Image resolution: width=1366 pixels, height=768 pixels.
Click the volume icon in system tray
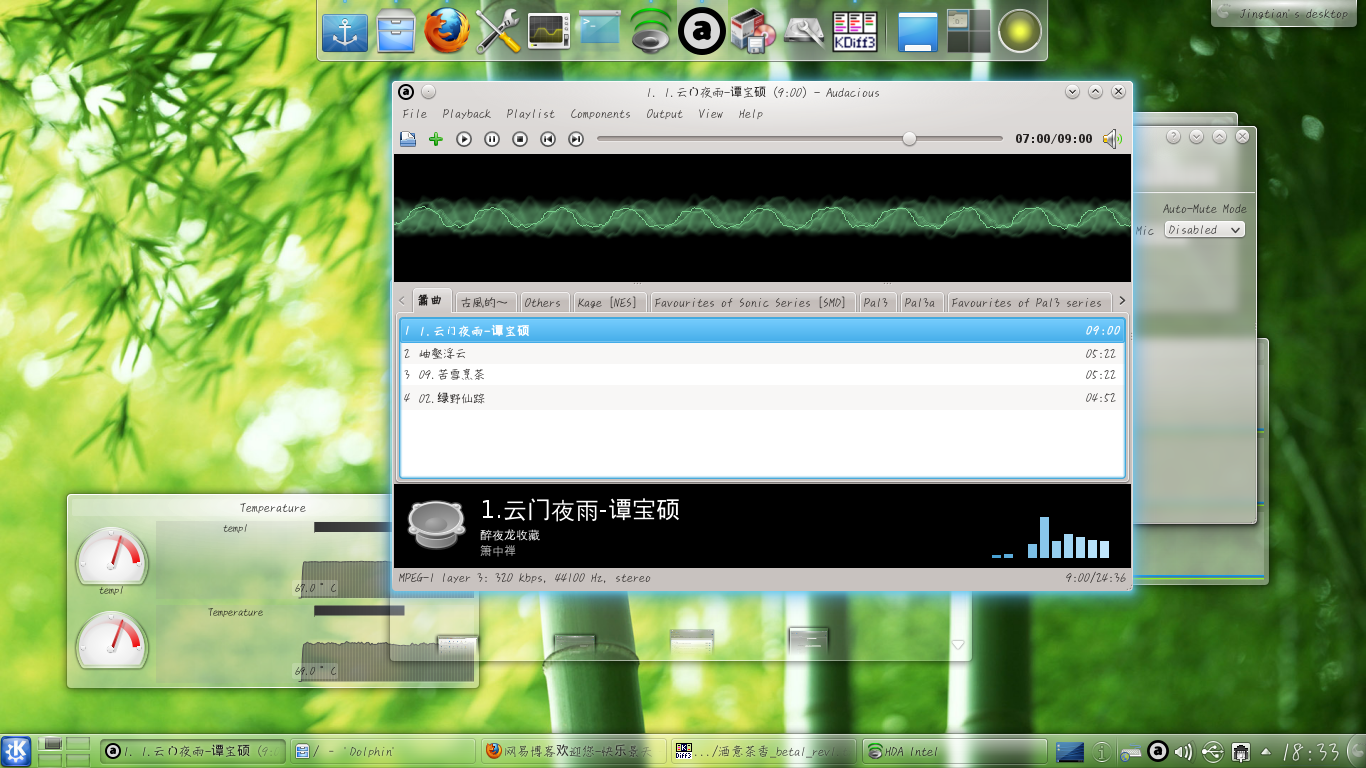(1184, 751)
